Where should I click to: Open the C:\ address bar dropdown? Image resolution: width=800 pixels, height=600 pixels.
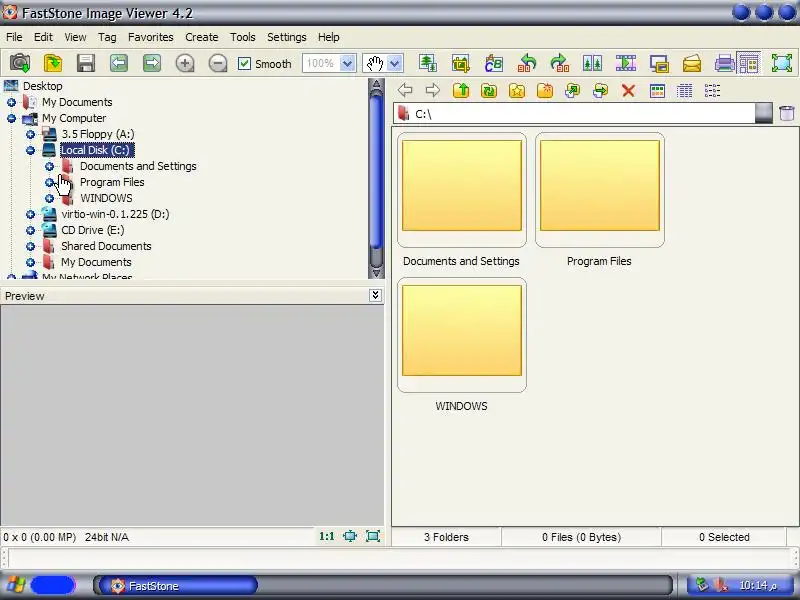[763, 113]
